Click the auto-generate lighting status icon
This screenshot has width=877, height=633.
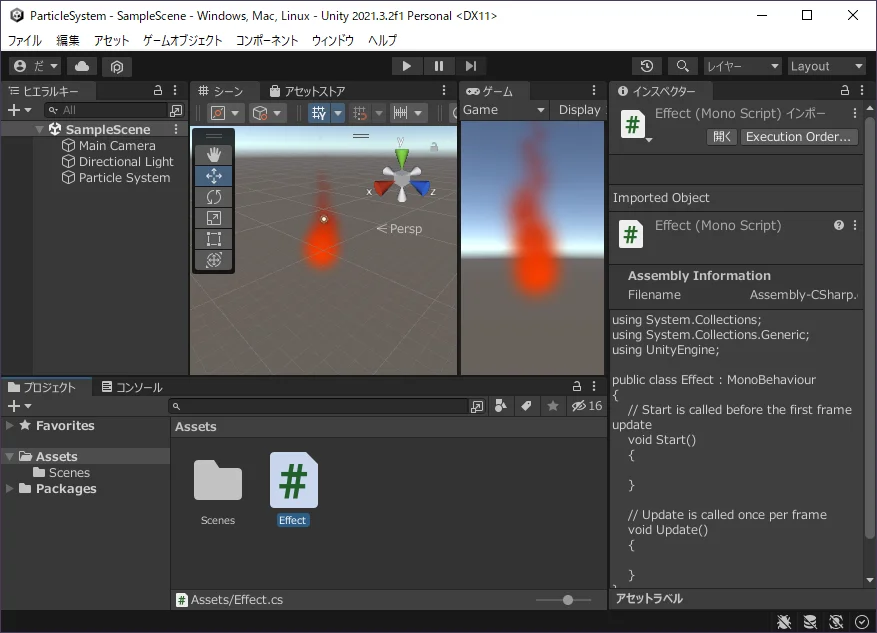tap(836, 621)
